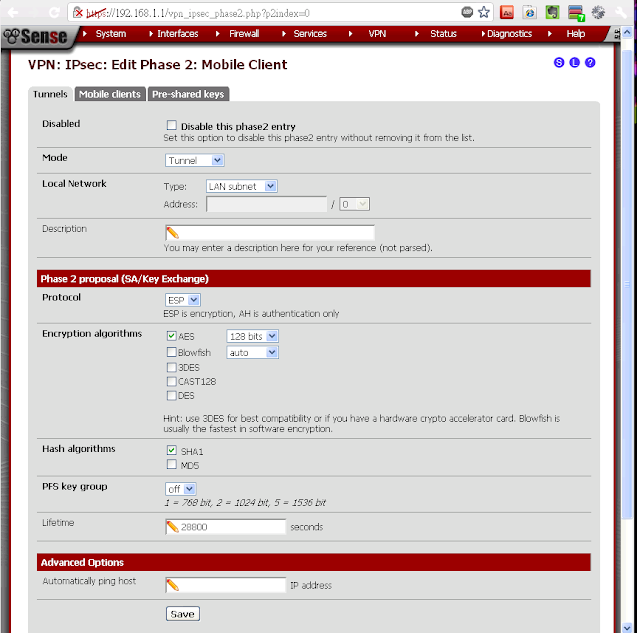Image resolution: width=640 pixels, height=633 pixels.
Task: Open AES 128 bits key length dropdown
Action: (253, 336)
